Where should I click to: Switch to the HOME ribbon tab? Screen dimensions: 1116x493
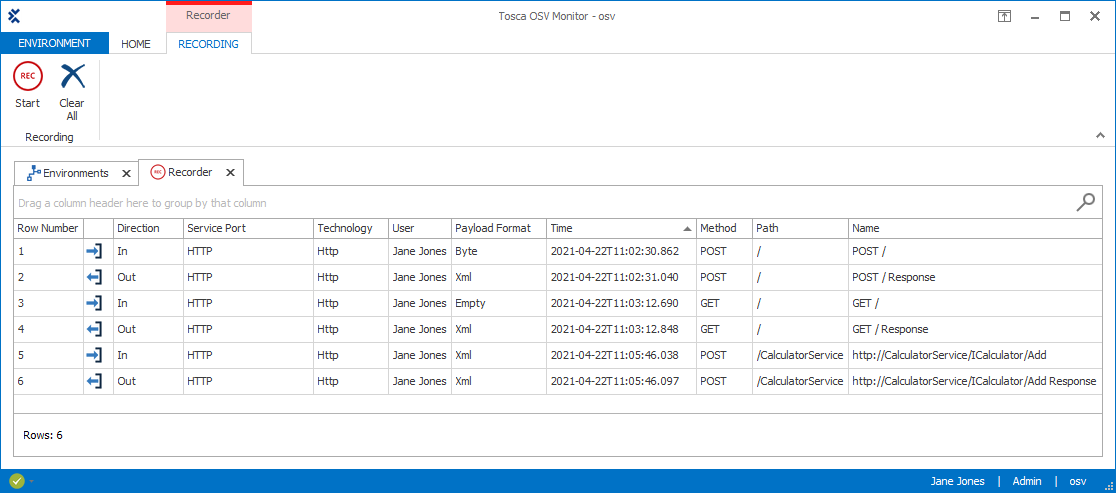pos(136,44)
